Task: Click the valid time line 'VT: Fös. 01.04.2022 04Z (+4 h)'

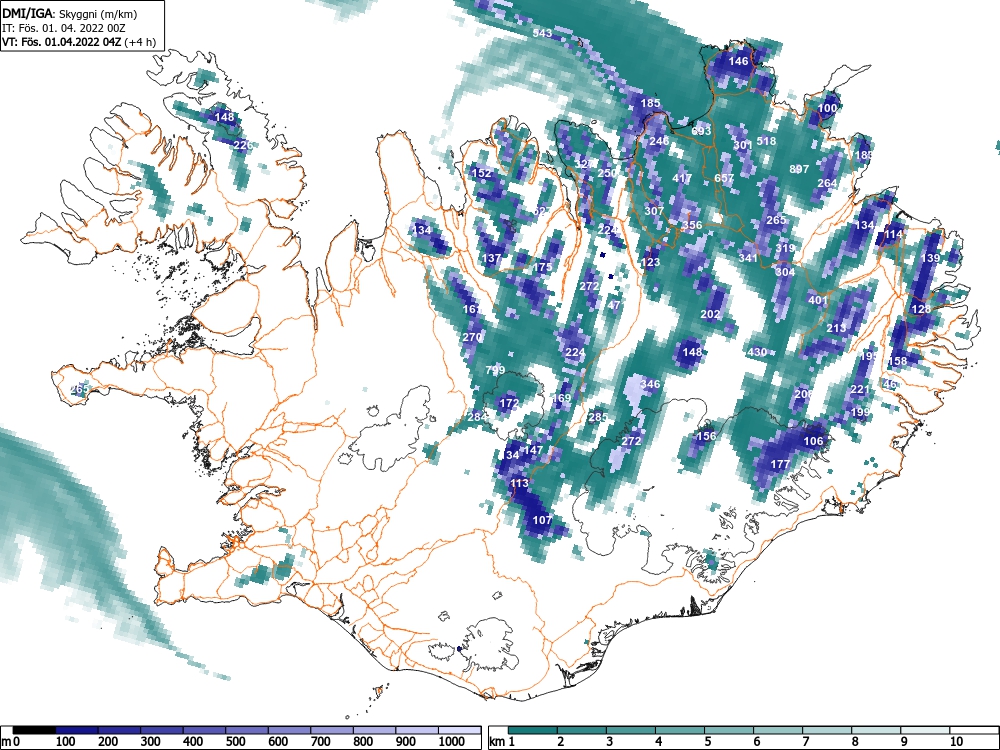Action: point(79,42)
